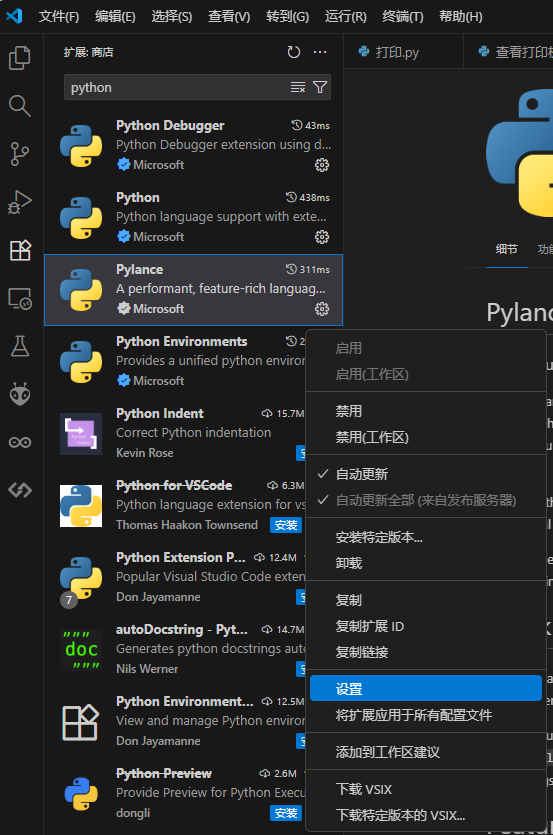Install the Python Preview extension
Viewport: 553px width, 835px height.
click(x=286, y=813)
